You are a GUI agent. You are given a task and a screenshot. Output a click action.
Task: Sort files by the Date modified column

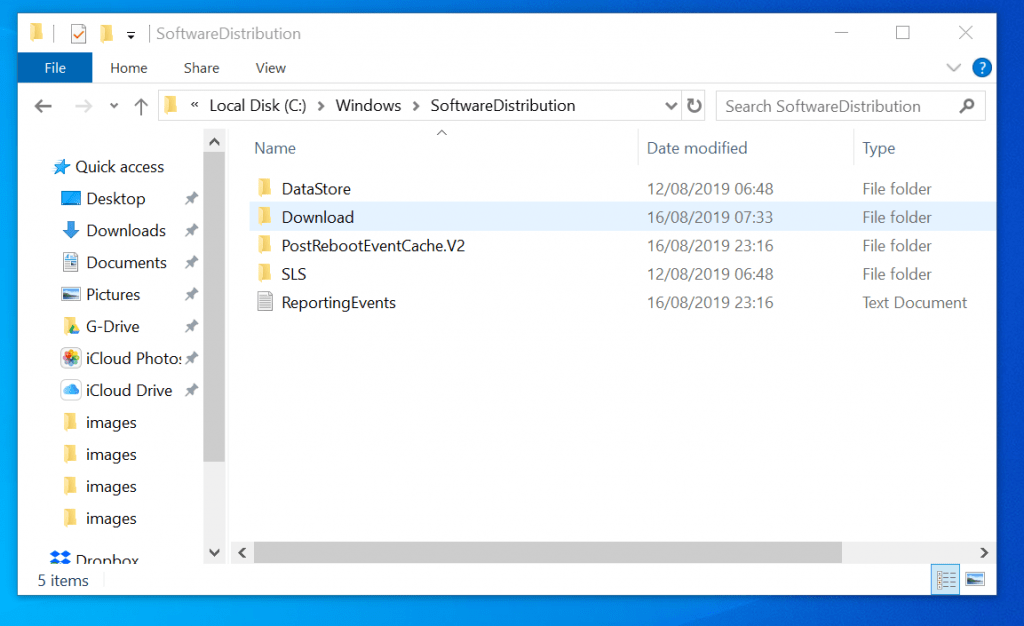coord(696,147)
